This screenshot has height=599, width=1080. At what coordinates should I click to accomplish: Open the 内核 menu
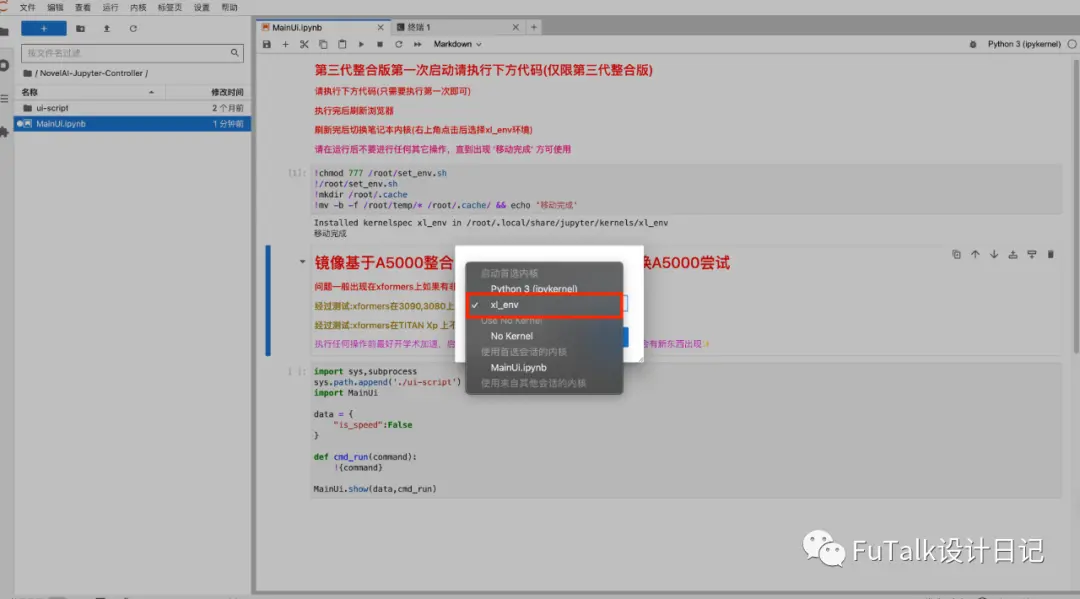[138, 8]
